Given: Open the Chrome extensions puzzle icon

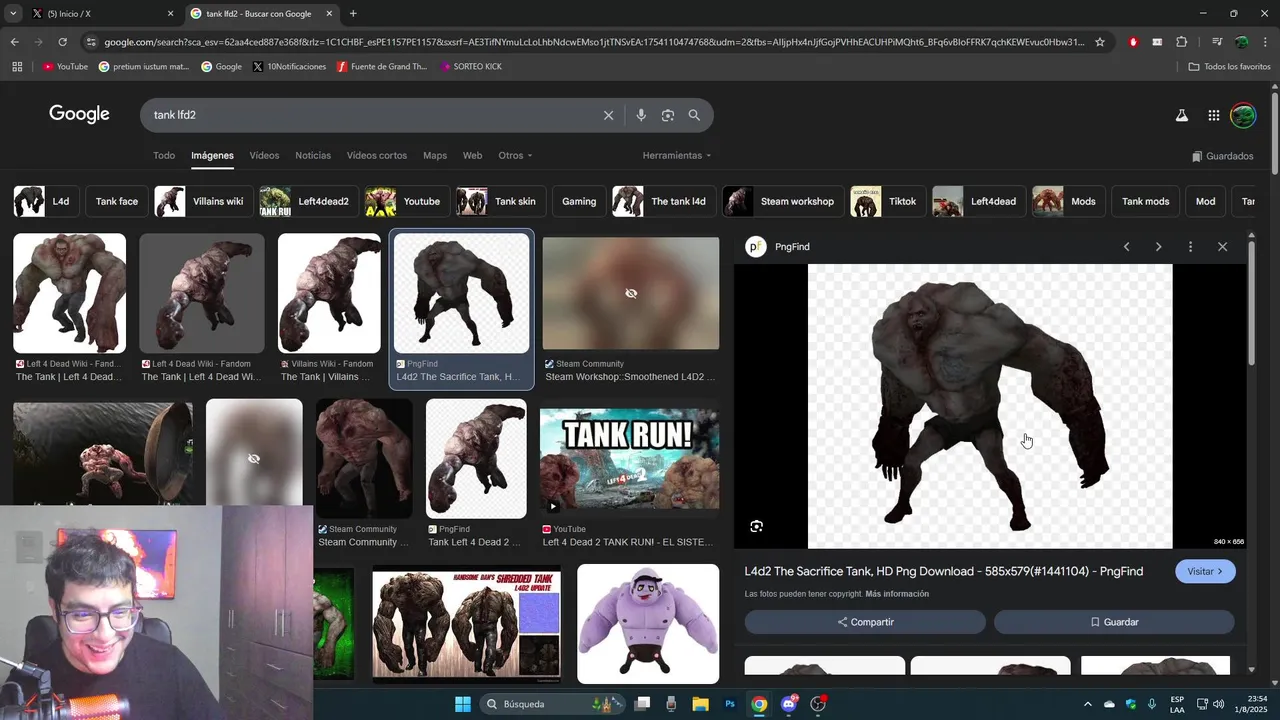Looking at the screenshot, I should [1181, 42].
